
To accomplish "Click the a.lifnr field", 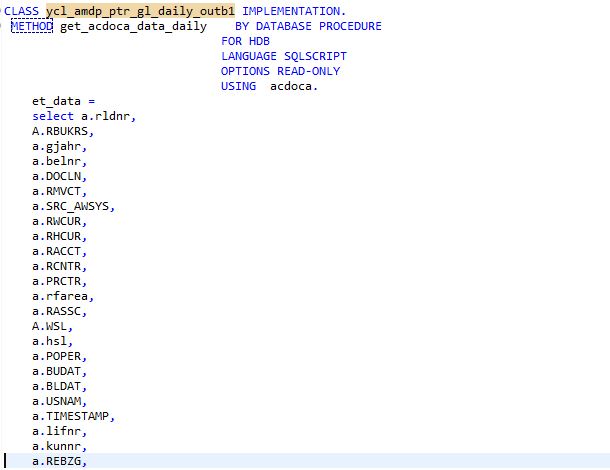I will tap(60, 431).
